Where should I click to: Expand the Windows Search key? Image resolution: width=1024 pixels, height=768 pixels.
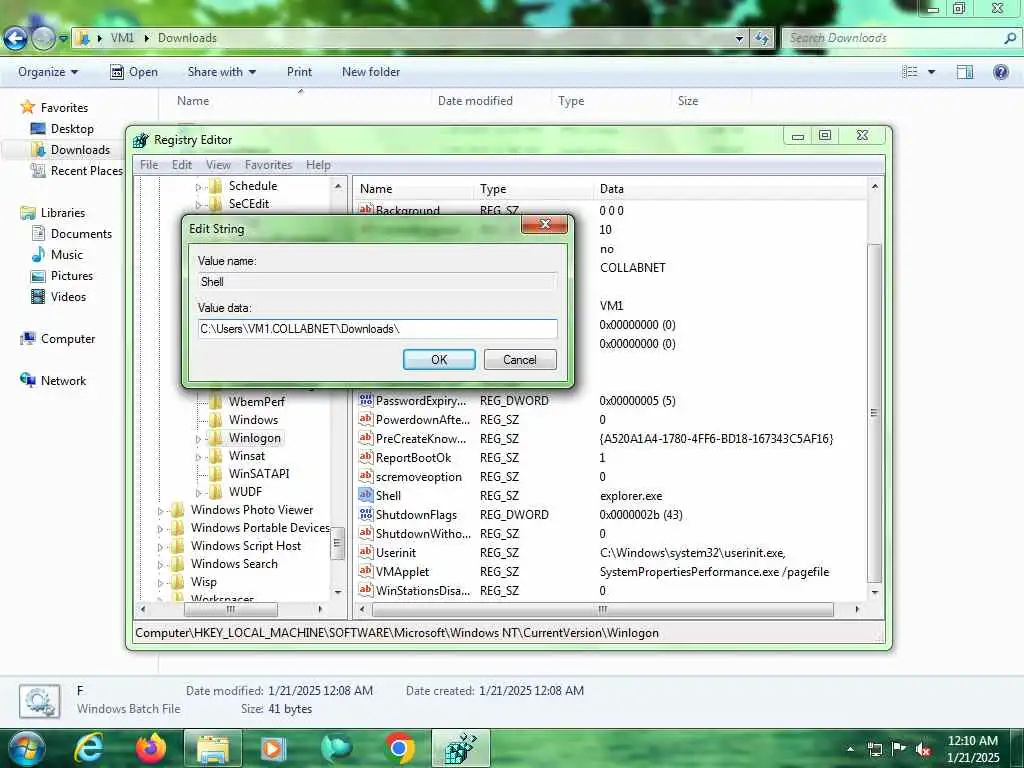coord(161,565)
